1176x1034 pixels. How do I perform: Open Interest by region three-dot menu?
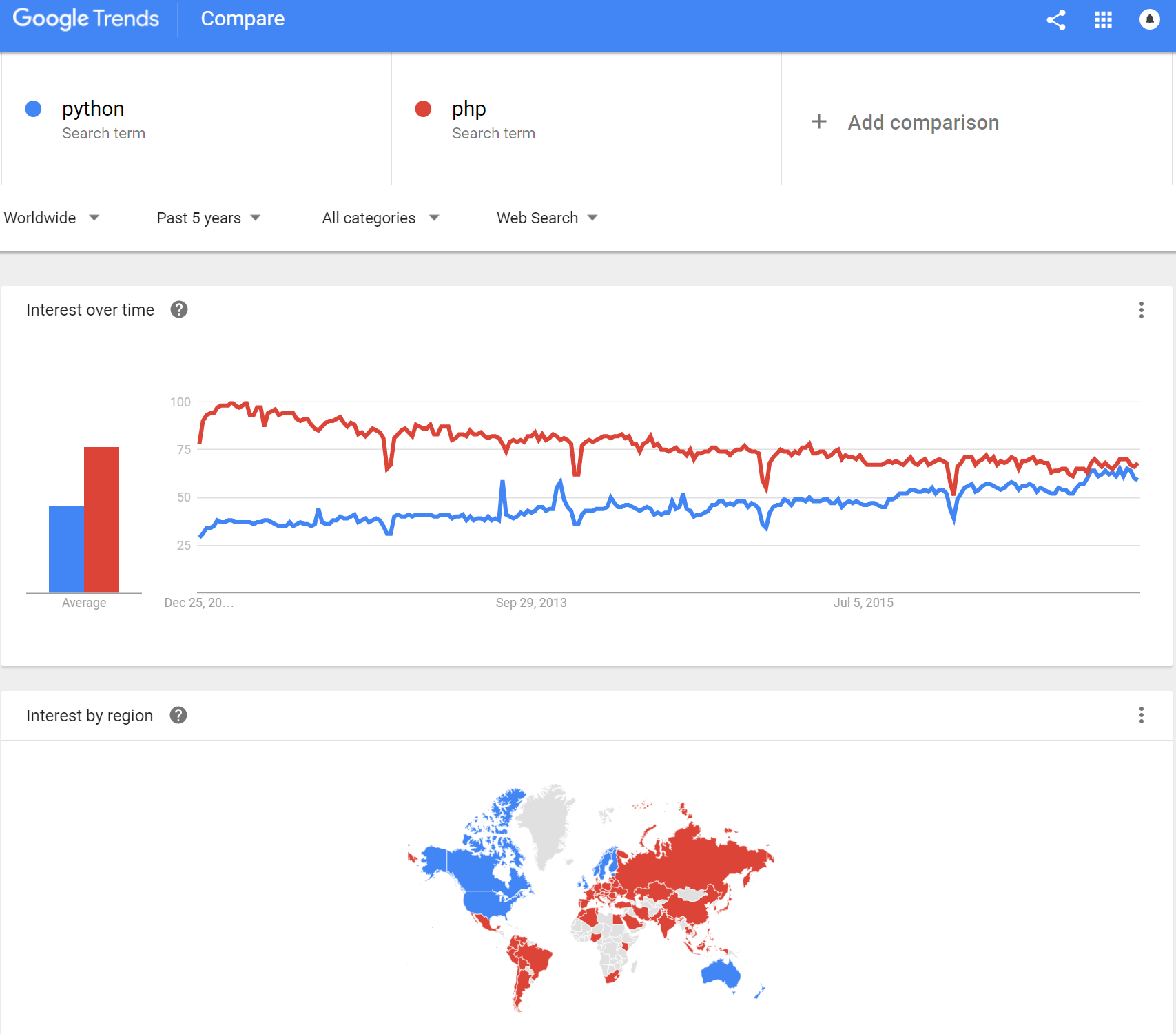(1141, 716)
